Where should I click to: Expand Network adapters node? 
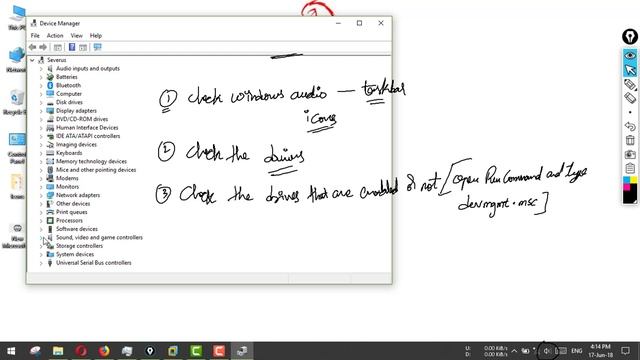pos(41,195)
